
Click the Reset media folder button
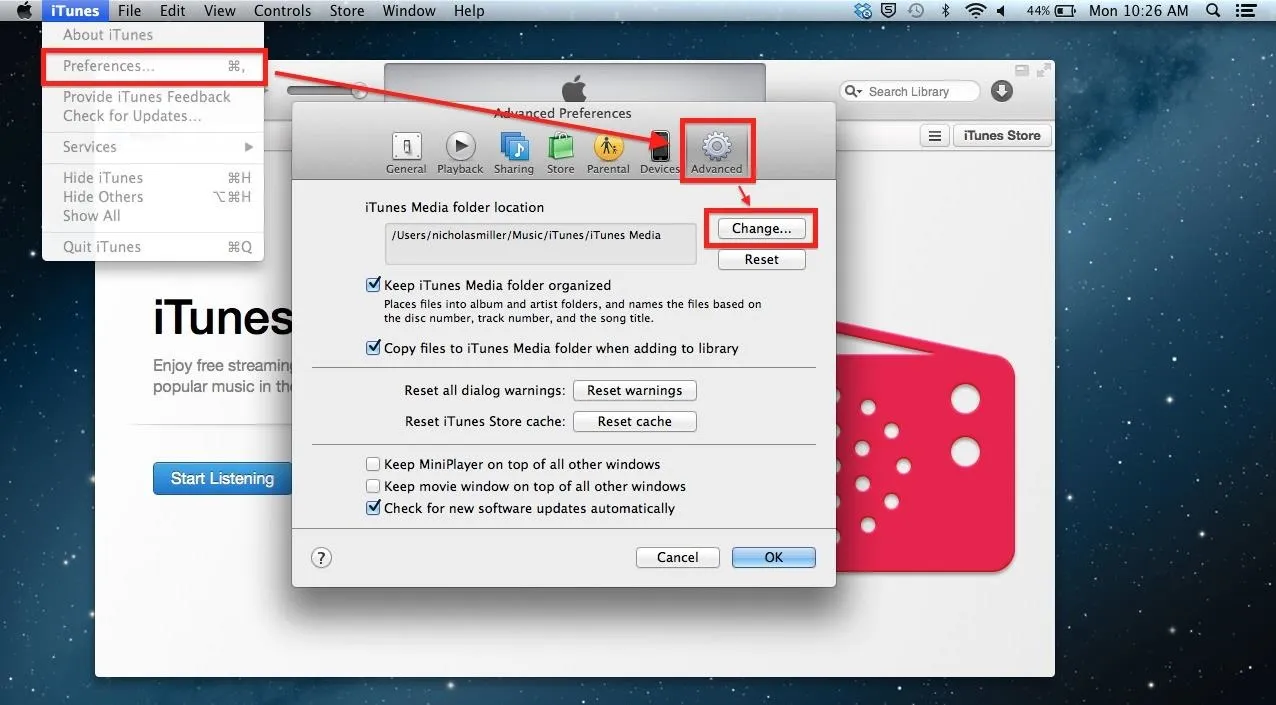tap(761, 259)
